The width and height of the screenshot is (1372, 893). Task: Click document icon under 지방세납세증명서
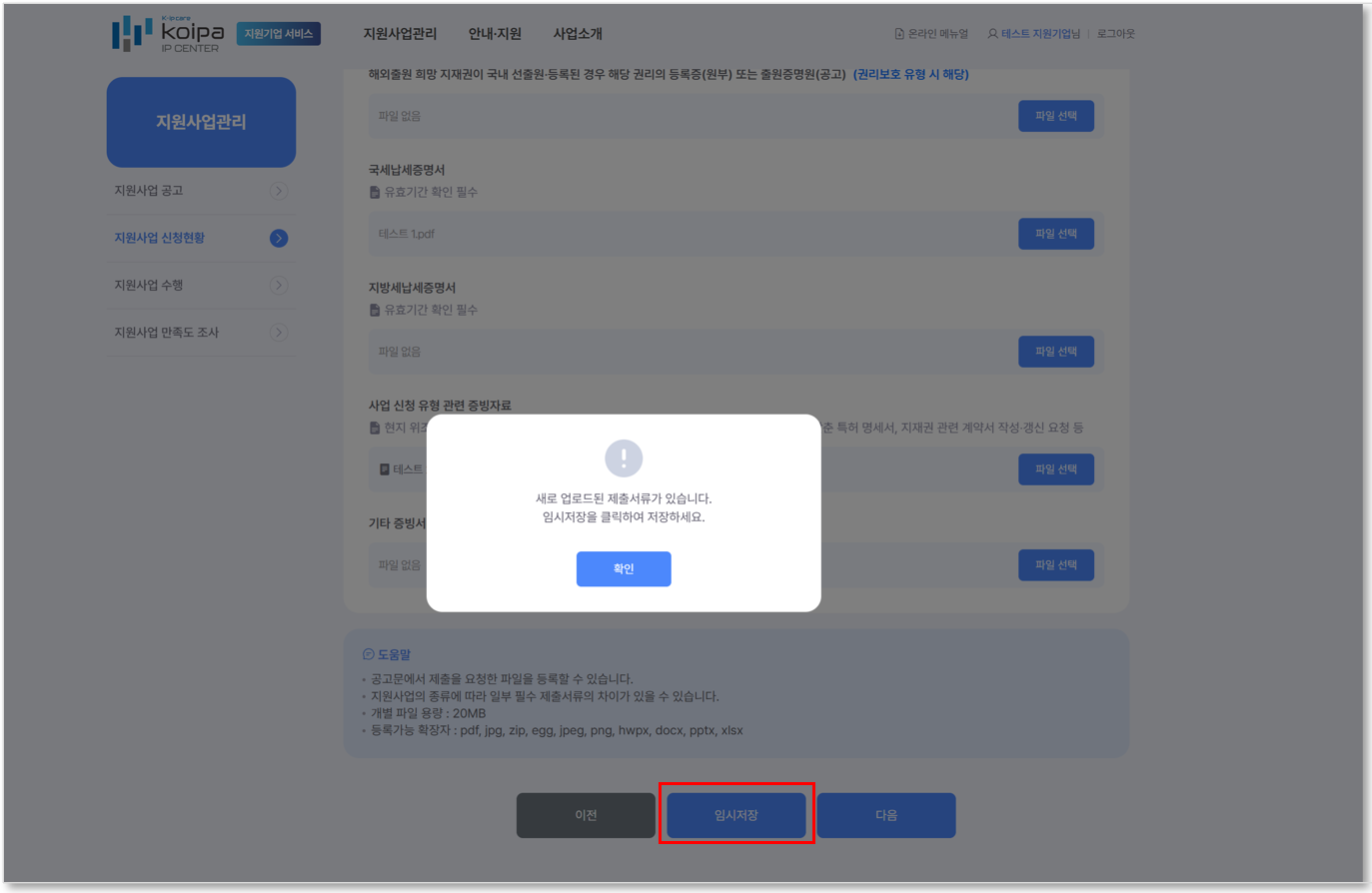375,310
